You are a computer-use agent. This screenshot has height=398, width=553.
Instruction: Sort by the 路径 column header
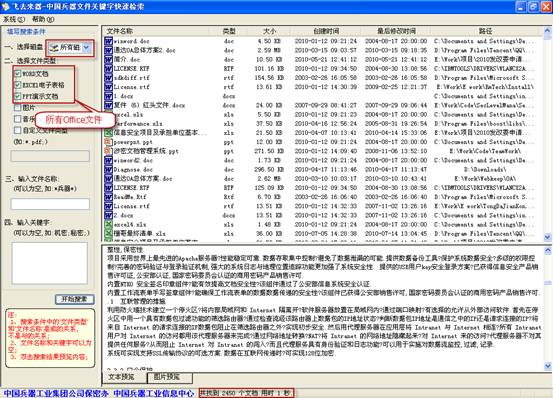point(486,31)
